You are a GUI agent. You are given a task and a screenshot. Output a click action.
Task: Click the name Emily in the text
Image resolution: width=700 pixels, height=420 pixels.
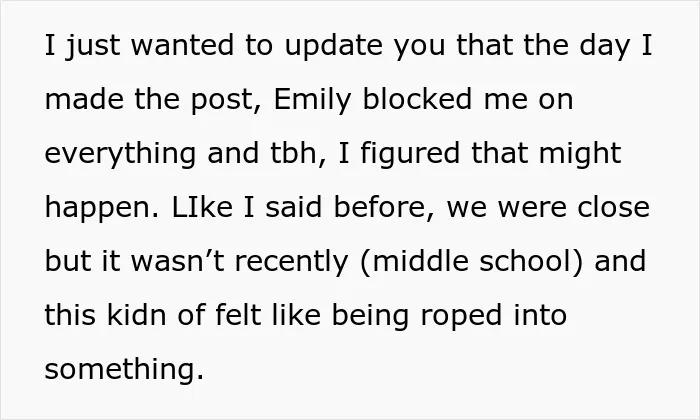coord(312,100)
